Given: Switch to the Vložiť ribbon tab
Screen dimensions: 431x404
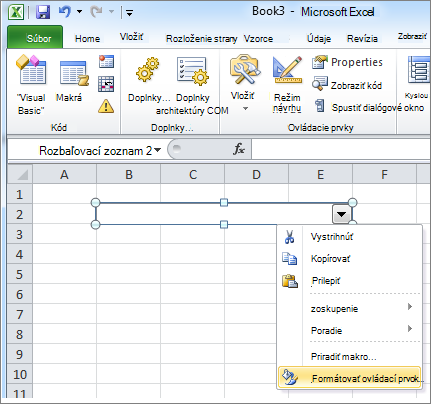Looking at the screenshot, I should coord(131,37).
